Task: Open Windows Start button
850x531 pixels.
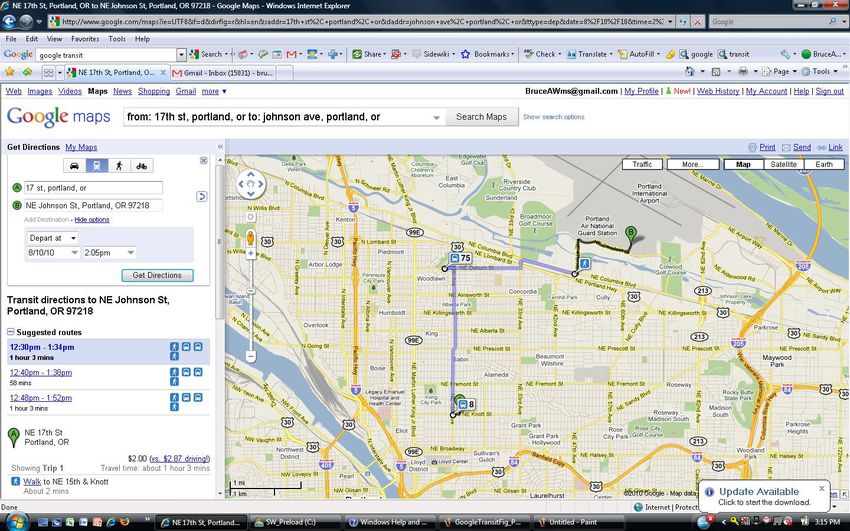Action: [18, 522]
